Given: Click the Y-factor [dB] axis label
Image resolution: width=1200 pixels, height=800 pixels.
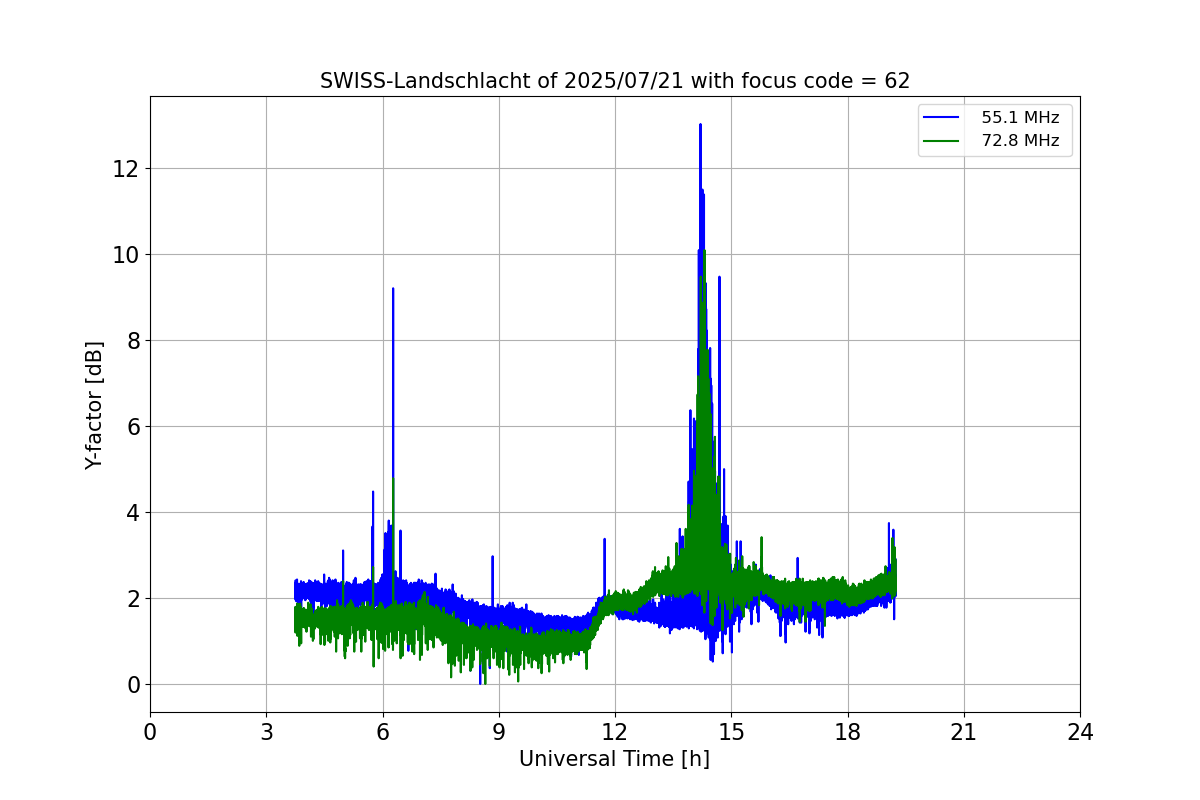Looking at the screenshot, I should [94, 405].
